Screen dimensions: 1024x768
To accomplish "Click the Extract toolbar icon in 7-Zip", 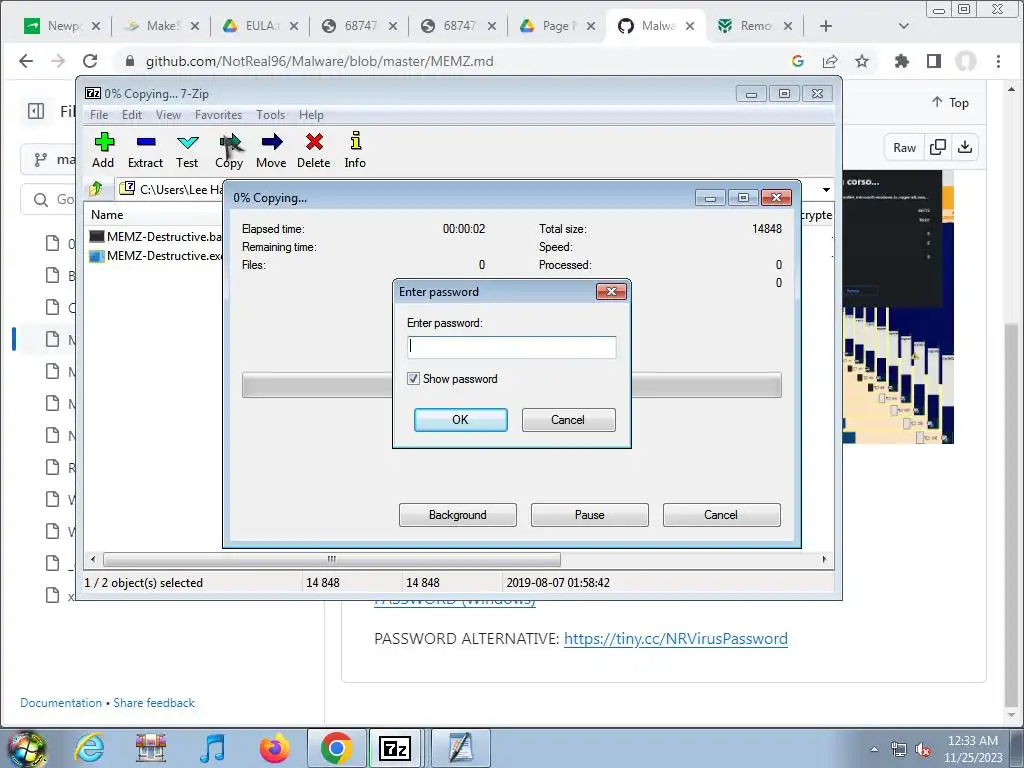I will click(145, 150).
